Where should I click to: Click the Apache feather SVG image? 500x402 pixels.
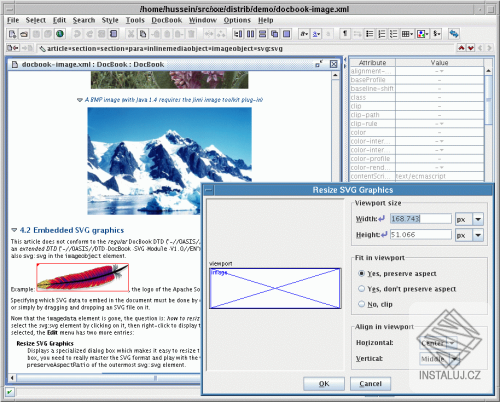point(83,277)
